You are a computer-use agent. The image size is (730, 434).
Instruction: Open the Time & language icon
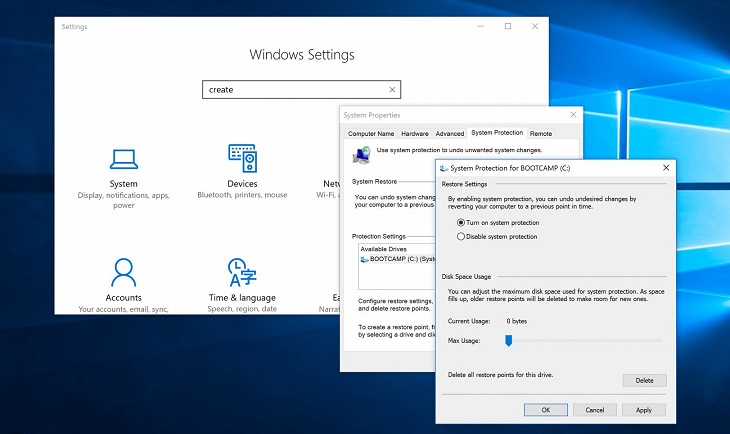click(x=242, y=272)
